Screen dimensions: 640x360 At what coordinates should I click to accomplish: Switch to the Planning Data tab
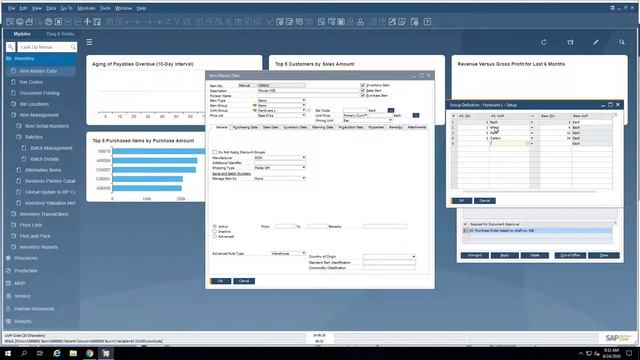(x=322, y=127)
